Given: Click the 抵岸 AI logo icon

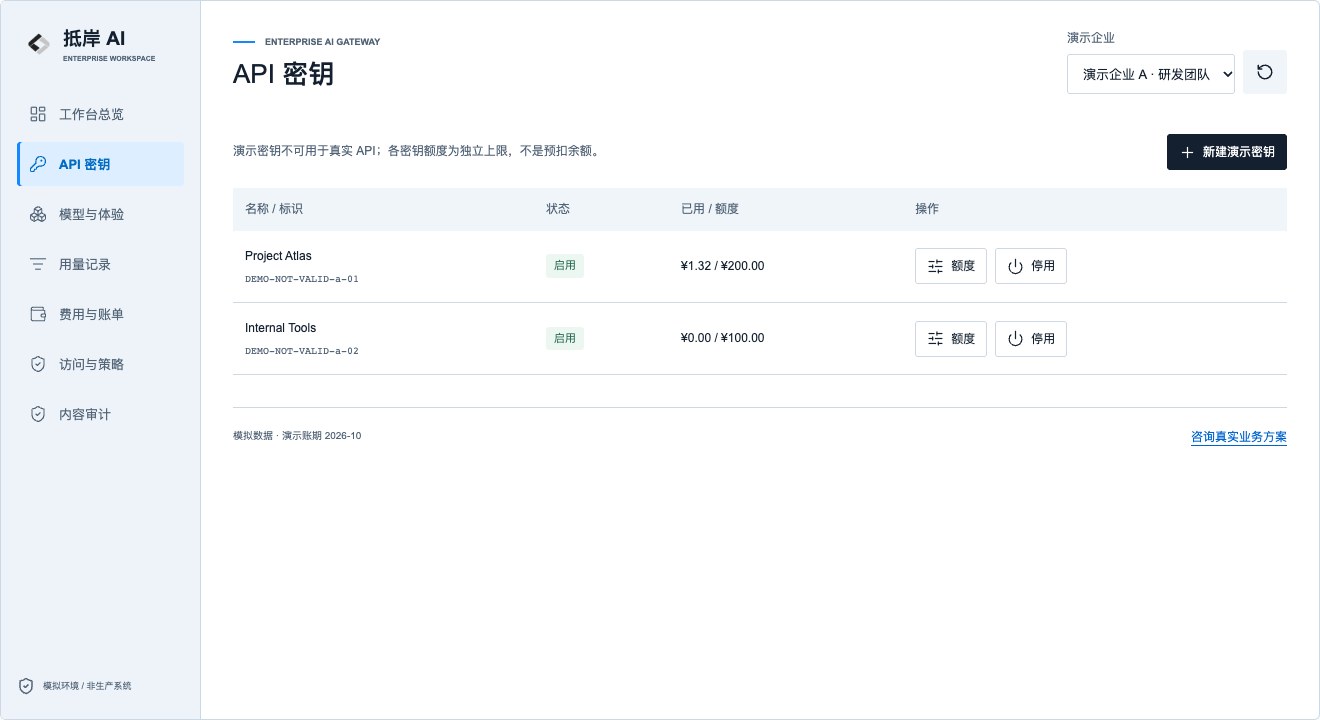Looking at the screenshot, I should pos(38,44).
